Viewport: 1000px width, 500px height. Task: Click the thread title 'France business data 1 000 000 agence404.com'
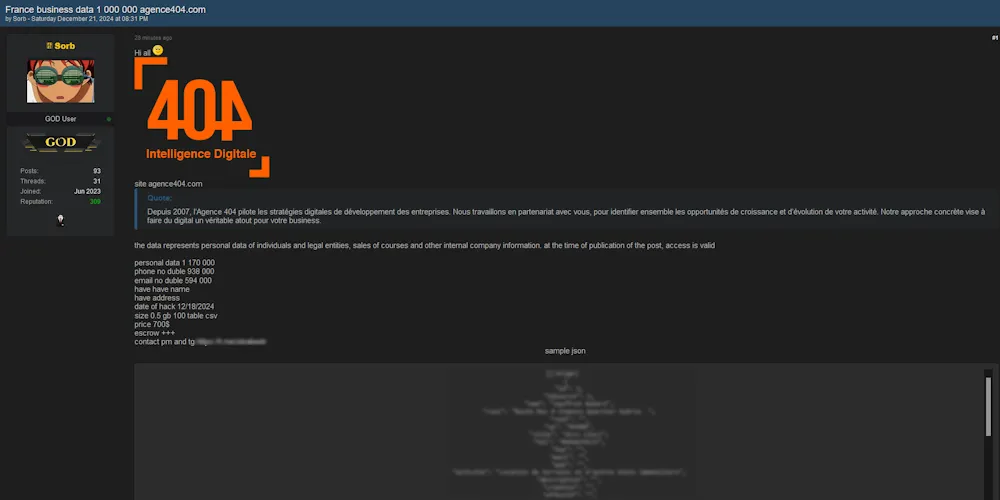tap(105, 10)
